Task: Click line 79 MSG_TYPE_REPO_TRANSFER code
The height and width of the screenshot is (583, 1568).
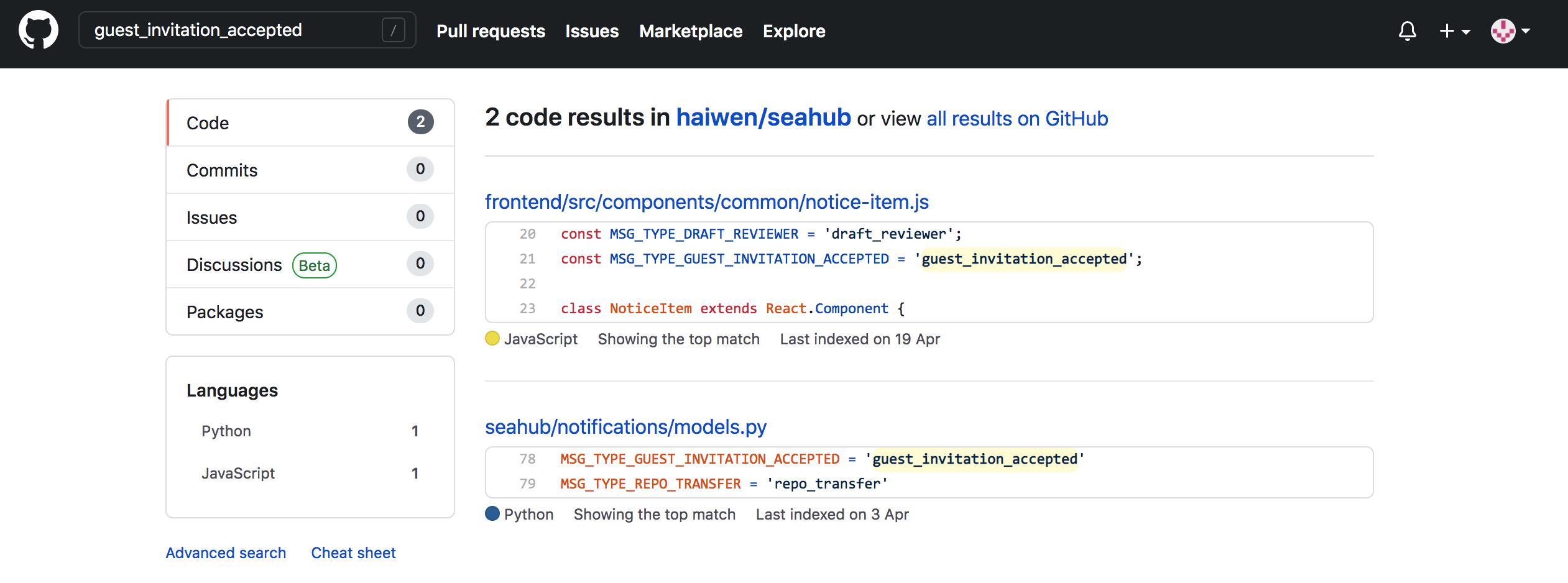Action: coord(724,484)
